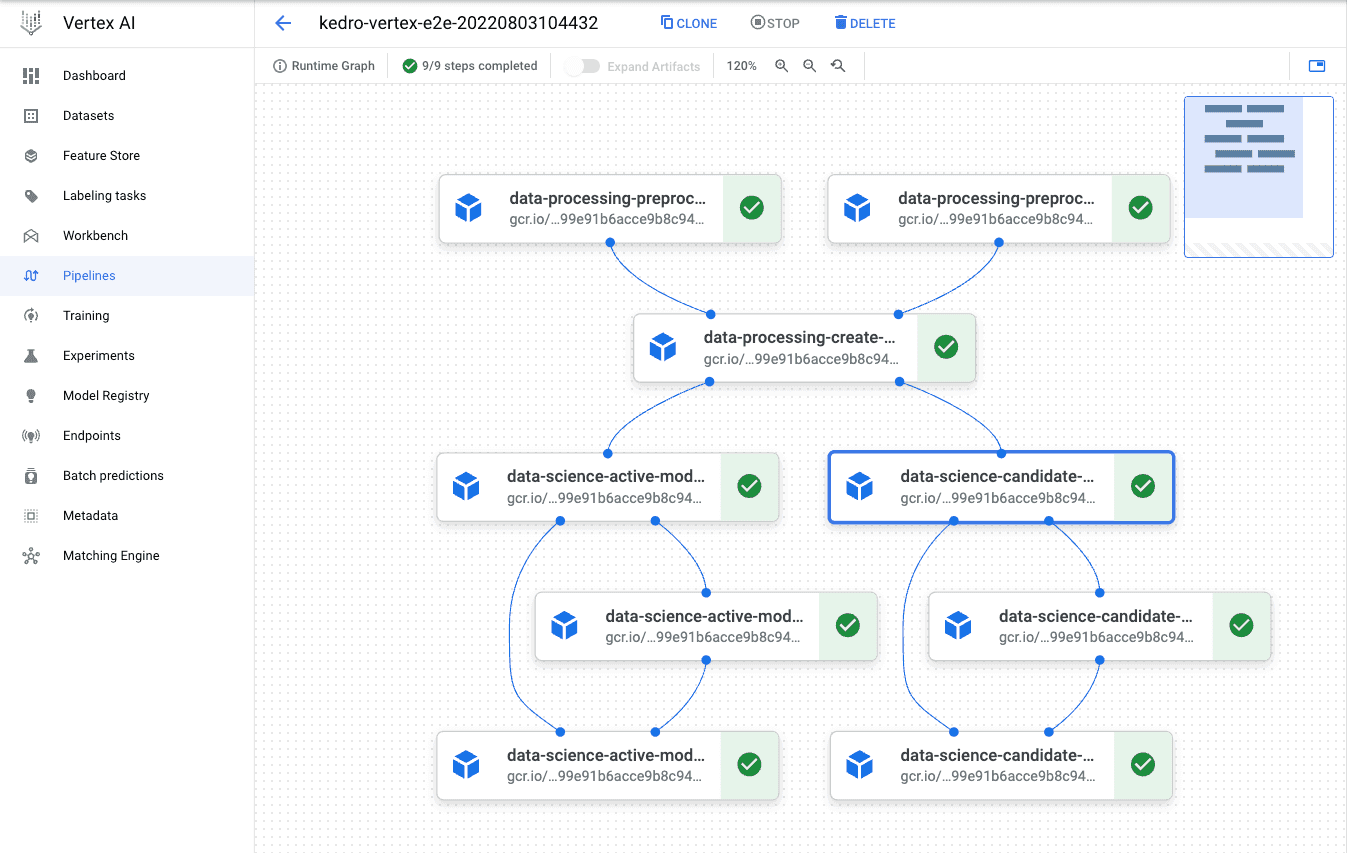Go back using the left arrow icon
1347x853 pixels.
click(x=283, y=23)
